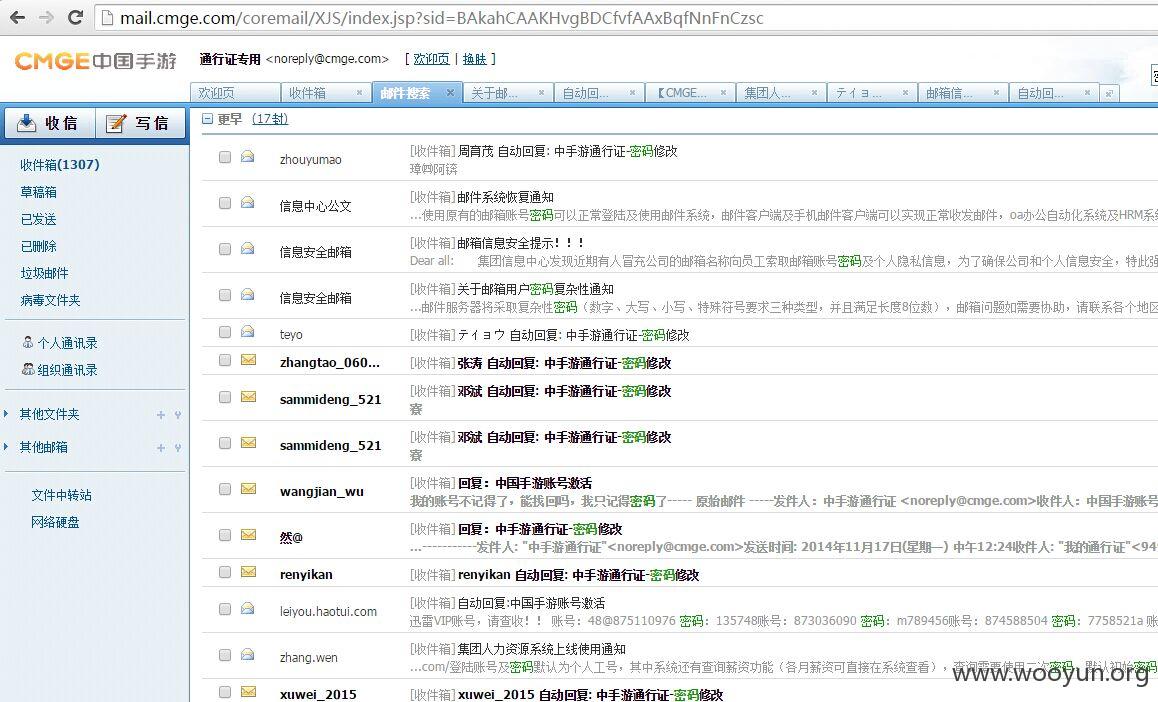
Task: Click unread envelope icon for 然@
Action: pyautogui.click(x=248, y=535)
